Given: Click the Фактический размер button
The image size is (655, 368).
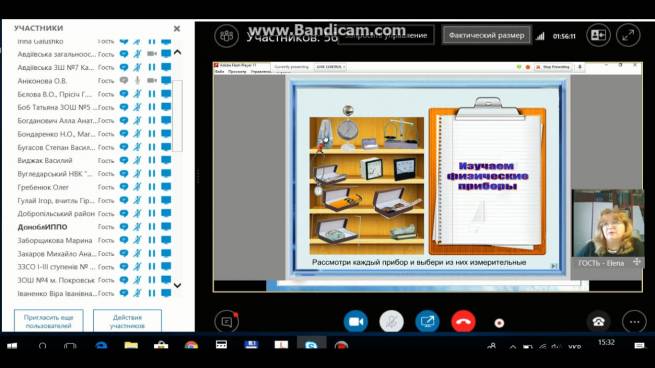Looking at the screenshot, I should point(487,35).
